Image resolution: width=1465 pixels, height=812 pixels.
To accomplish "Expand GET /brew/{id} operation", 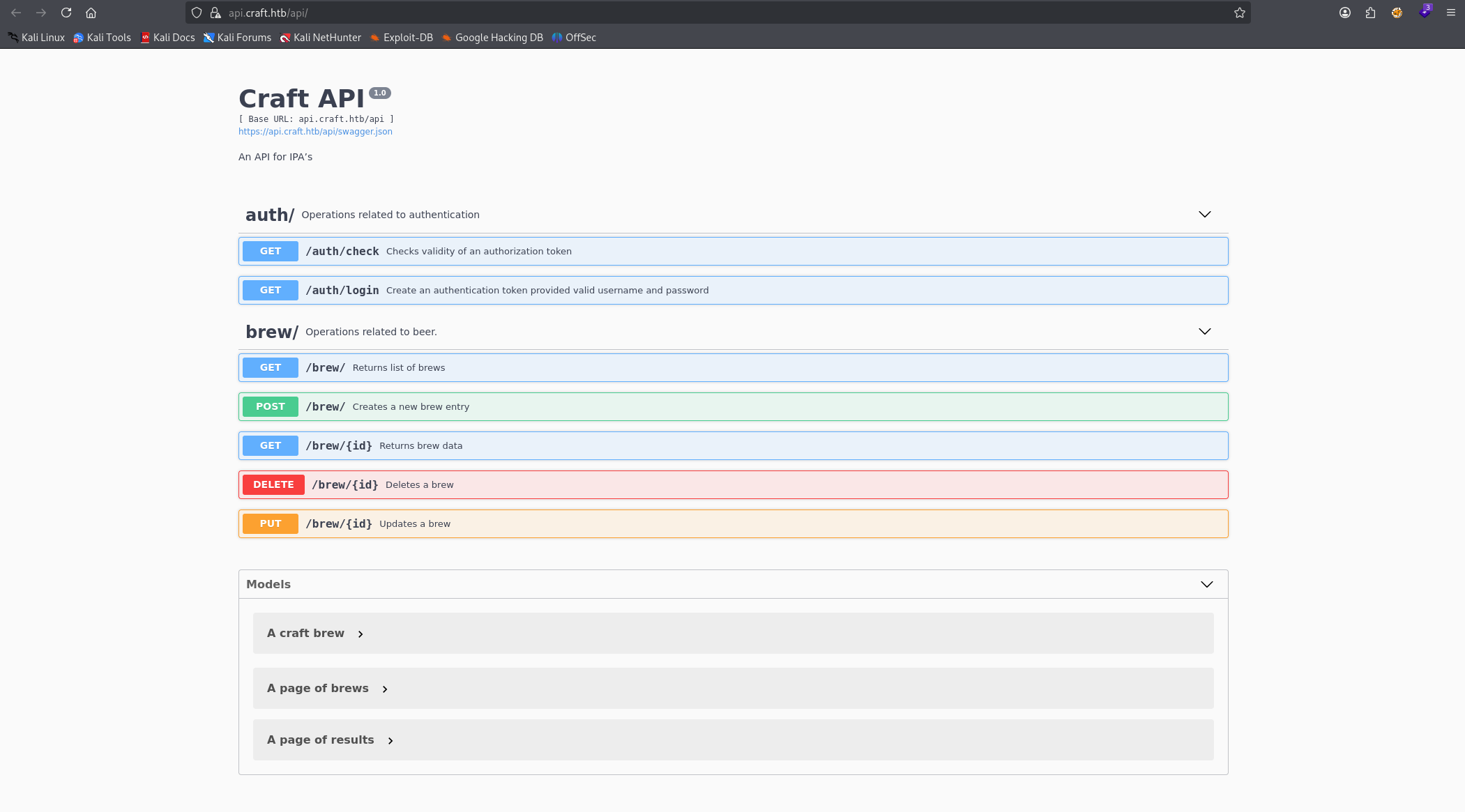I will (733, 445).
